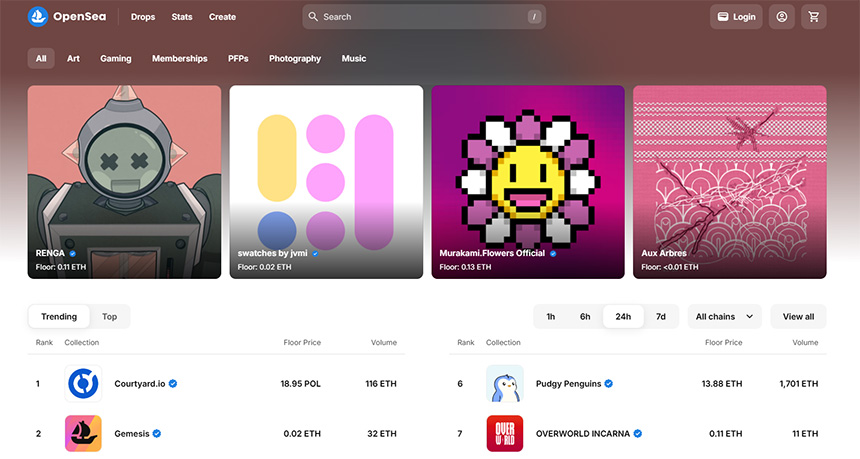The width and height of the screenshot is (860, 459).
Task: Select the 7d time range
Action: (661, 316)
